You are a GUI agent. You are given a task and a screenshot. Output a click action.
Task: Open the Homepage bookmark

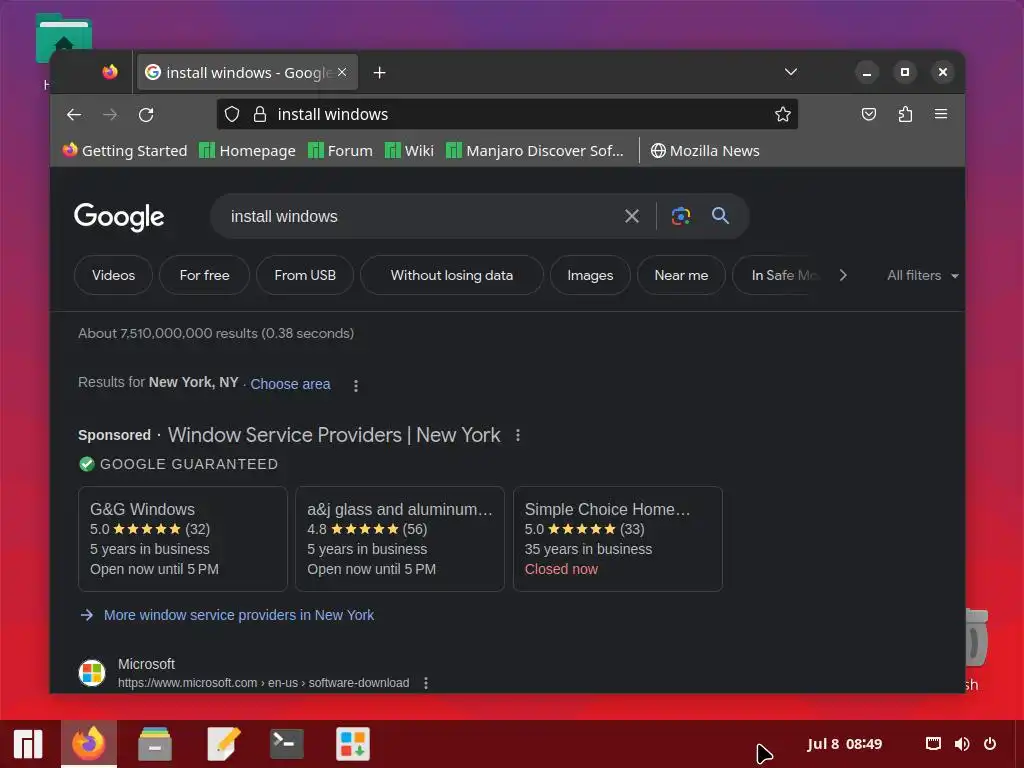[248, 151]
